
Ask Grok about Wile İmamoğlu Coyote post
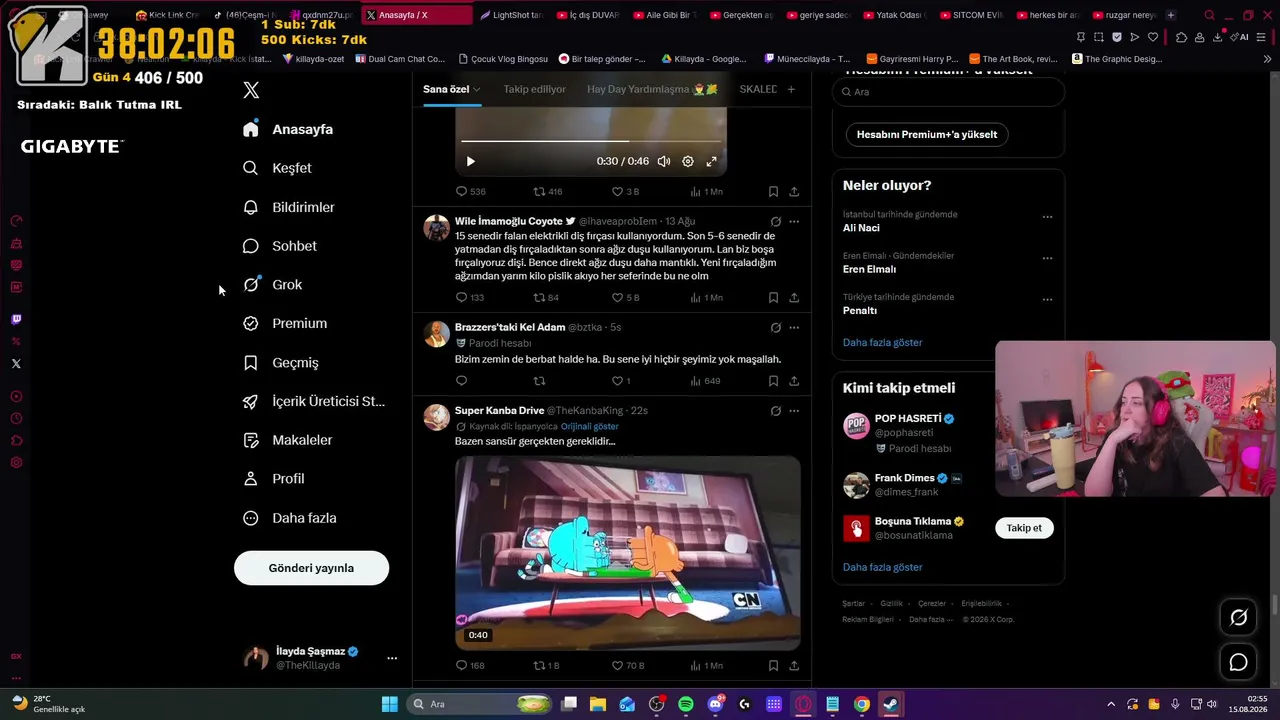pyautogui.click(x=775, y=221)
